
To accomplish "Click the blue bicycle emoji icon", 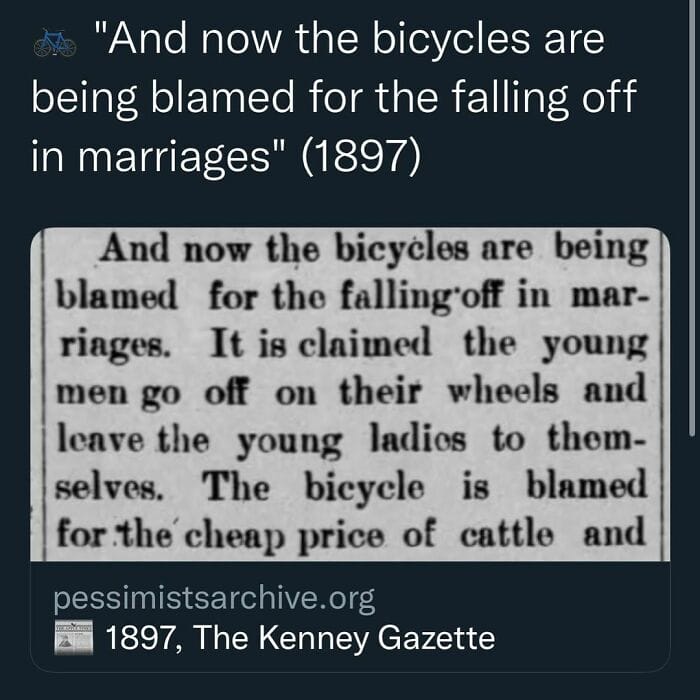I will tap(55, 43).
